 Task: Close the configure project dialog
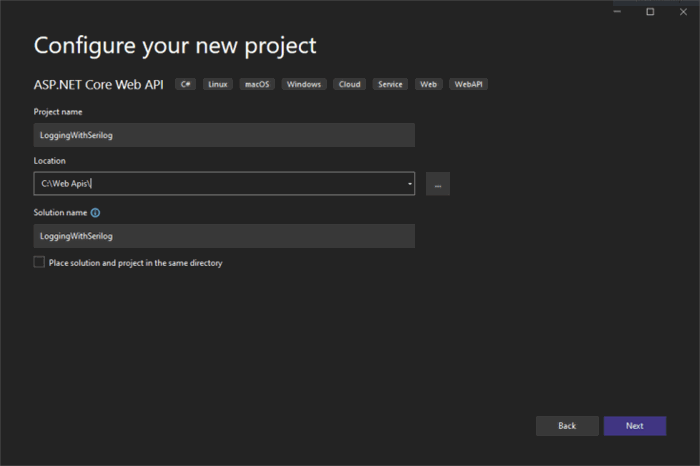pos(683,12)
